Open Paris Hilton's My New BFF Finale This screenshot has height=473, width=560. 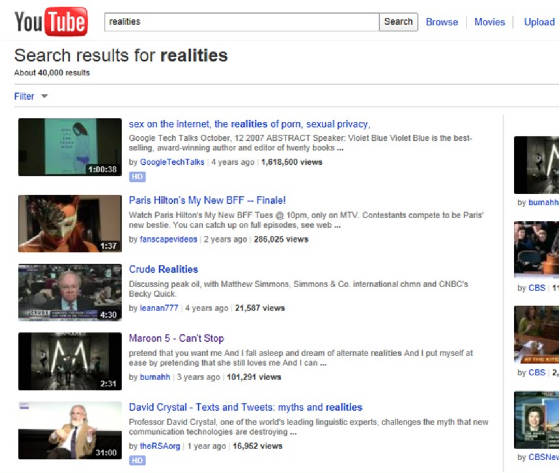point(207,200)
